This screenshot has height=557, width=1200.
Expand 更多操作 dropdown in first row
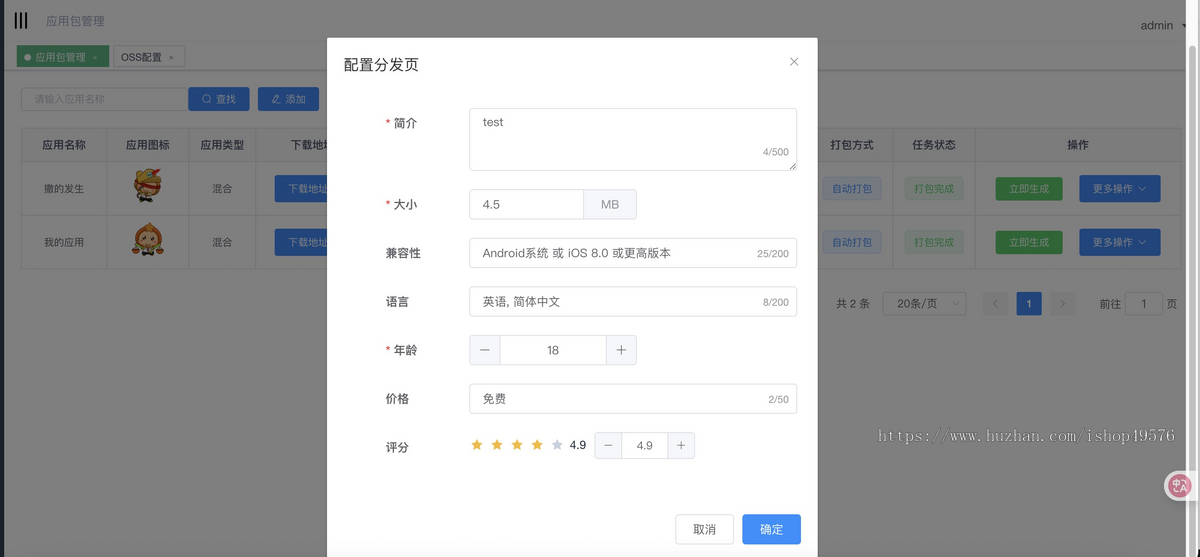[1119, 189]
